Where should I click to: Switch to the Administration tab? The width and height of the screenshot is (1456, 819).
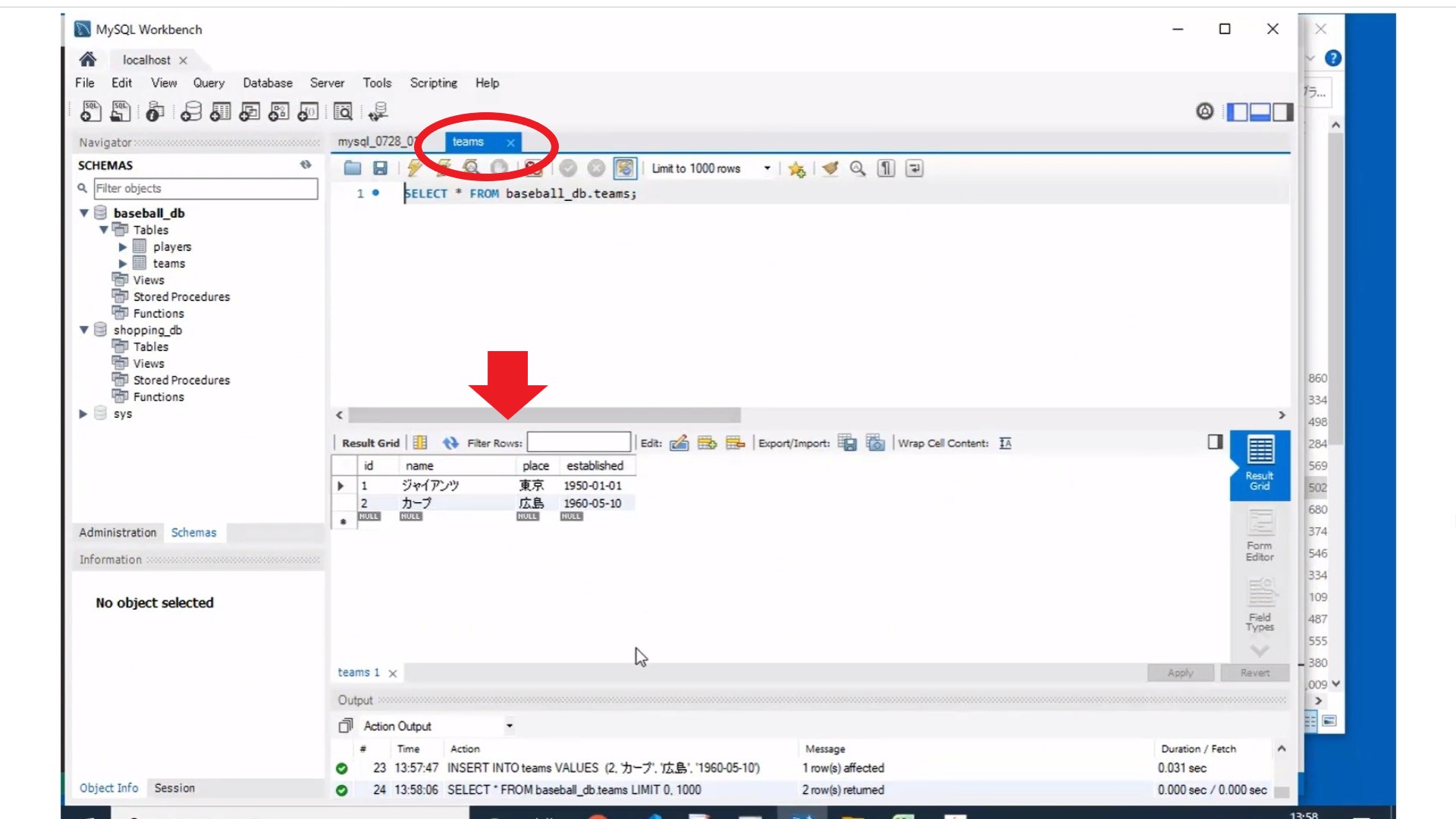[118, 532]
